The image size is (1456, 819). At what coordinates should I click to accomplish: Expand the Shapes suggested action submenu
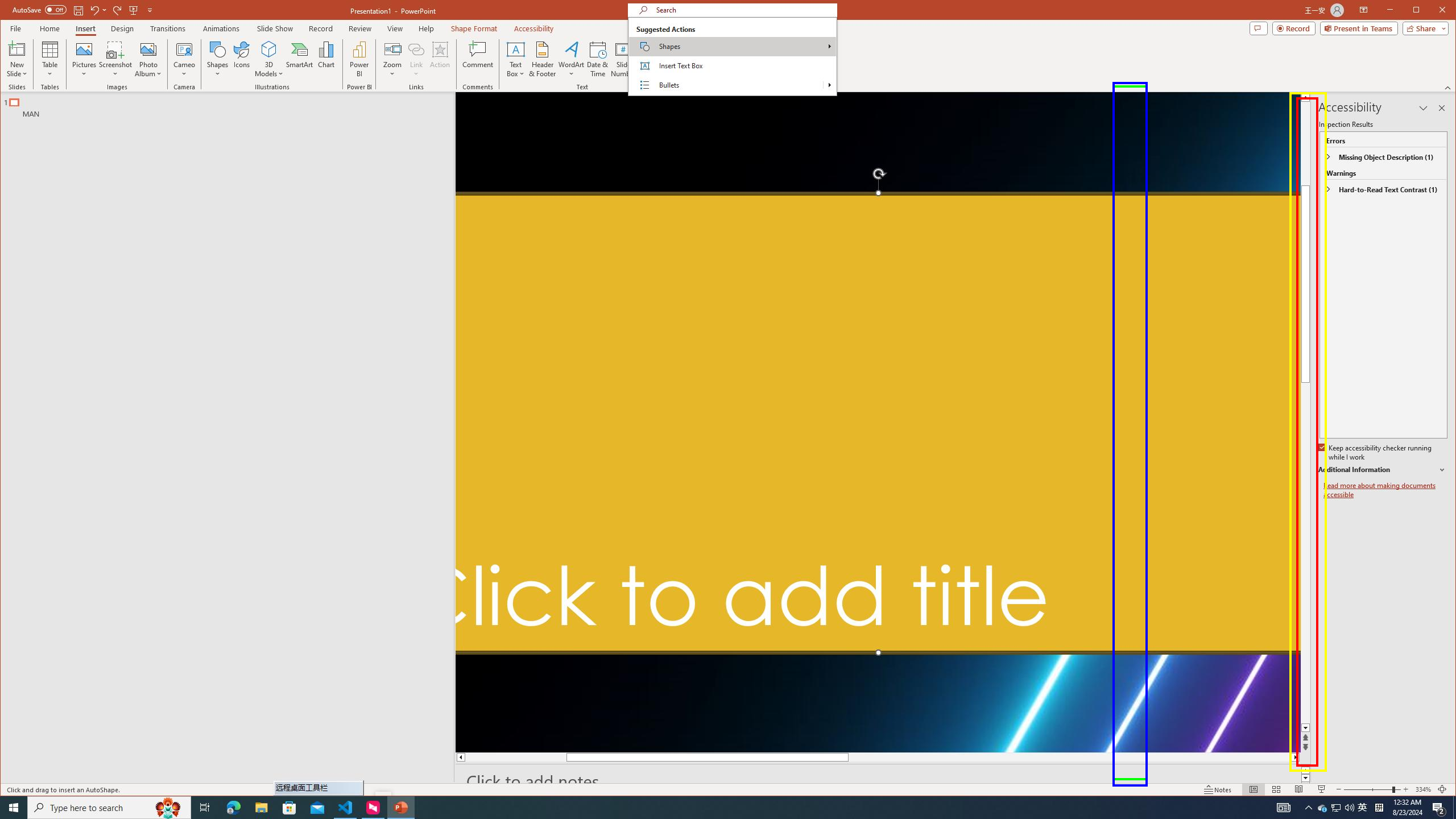point(732,47)
